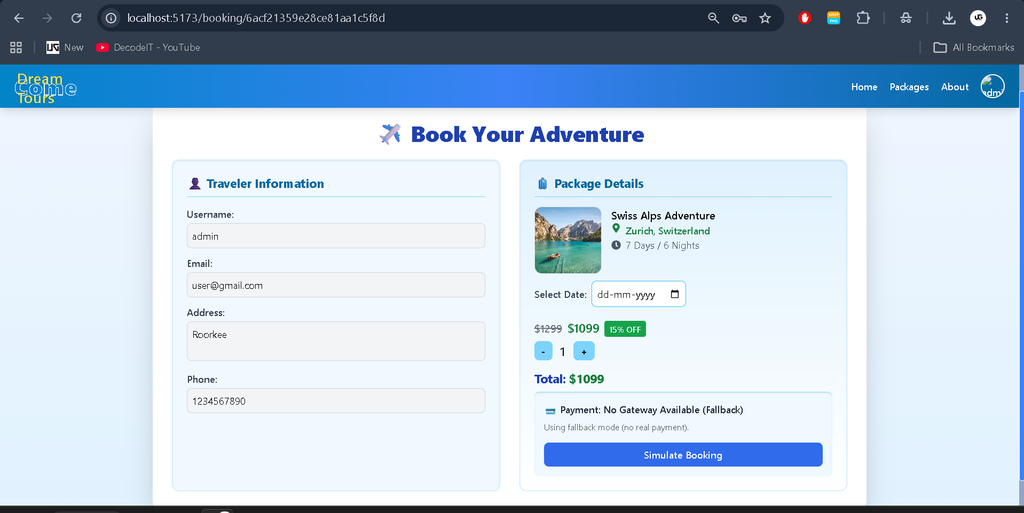Click the Total: $1099 text

[x=569, y=379]
